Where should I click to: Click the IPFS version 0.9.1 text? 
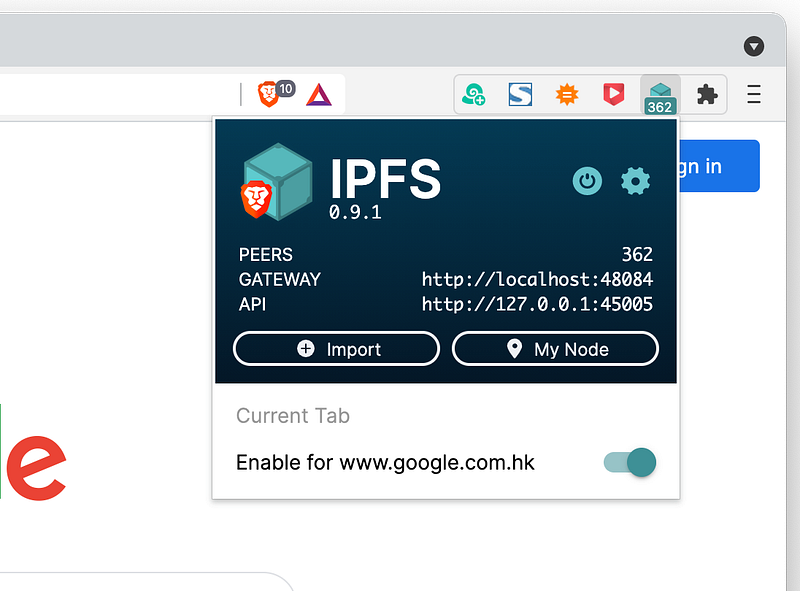[355, 212]
